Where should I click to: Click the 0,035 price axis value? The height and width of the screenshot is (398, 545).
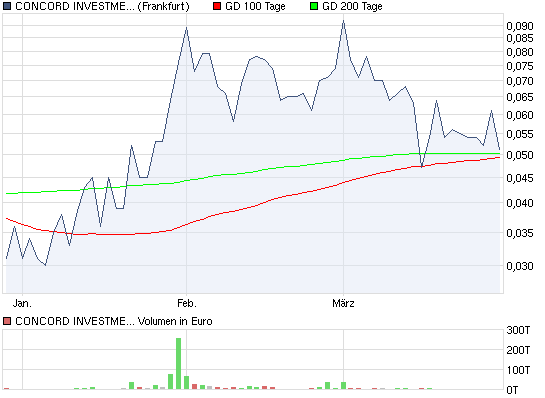[x=520, y=233]
